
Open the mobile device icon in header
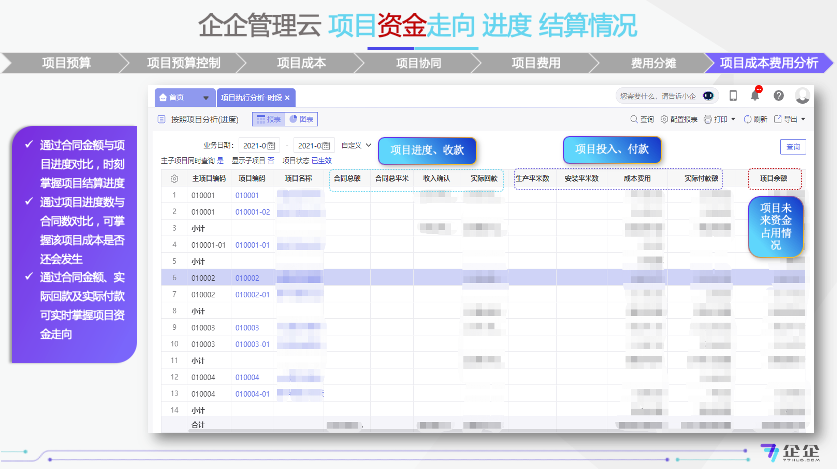coord(733,96)
